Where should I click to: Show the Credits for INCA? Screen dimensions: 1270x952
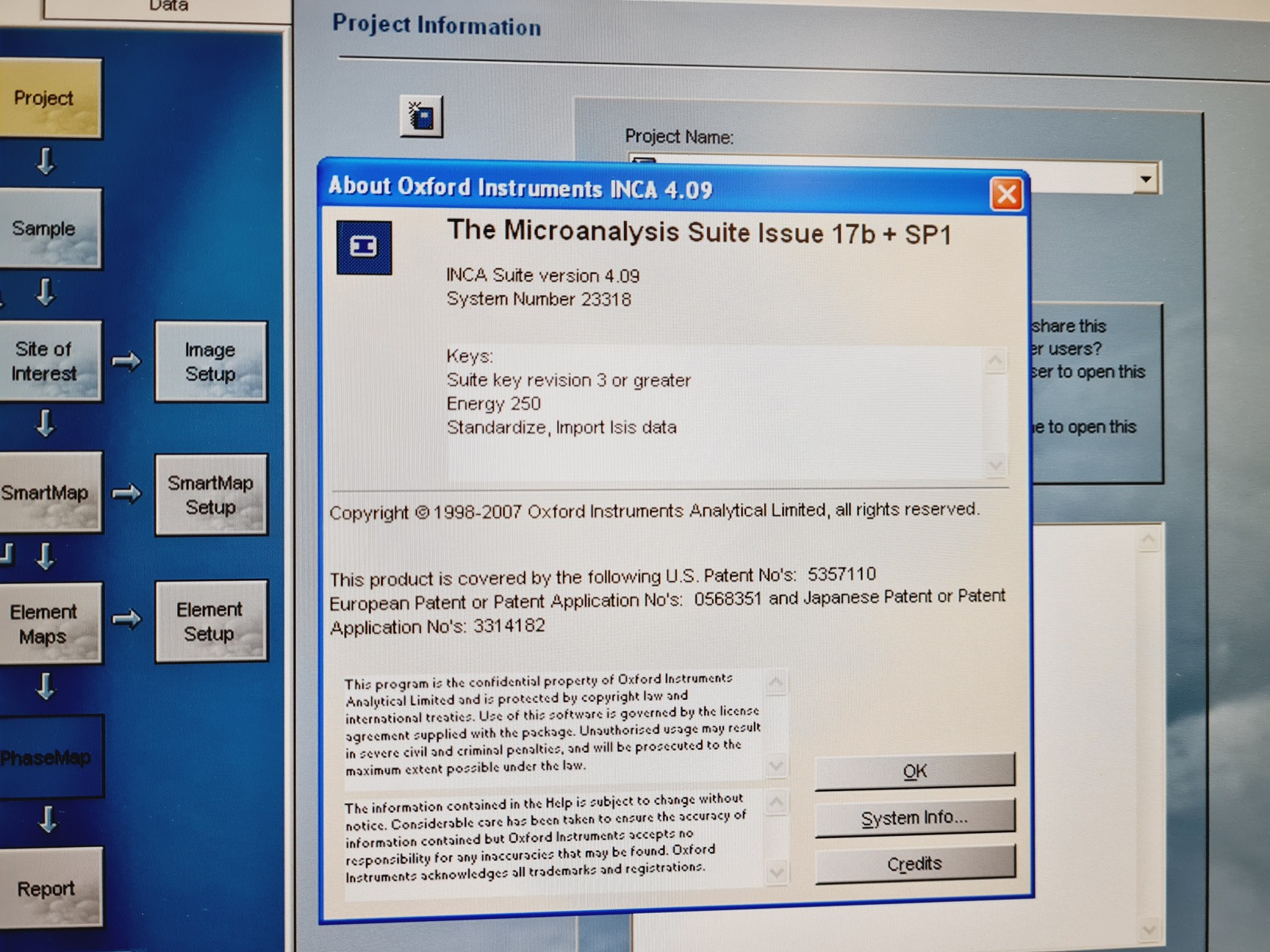(x=914, y=864)
